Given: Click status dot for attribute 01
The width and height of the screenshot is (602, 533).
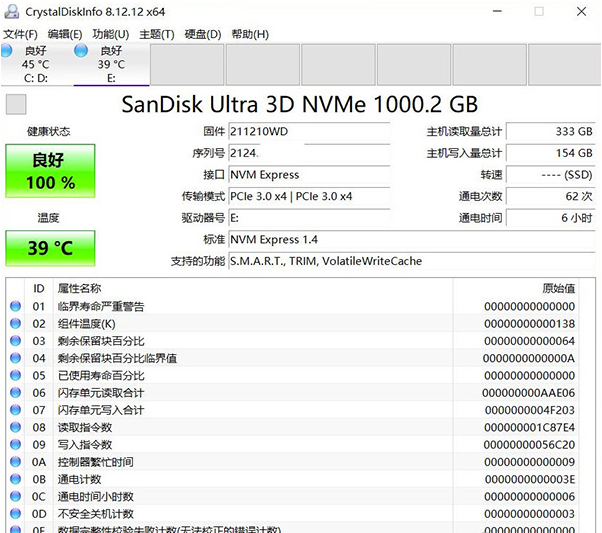Looking at the screenshot, I should pos(15,306).
